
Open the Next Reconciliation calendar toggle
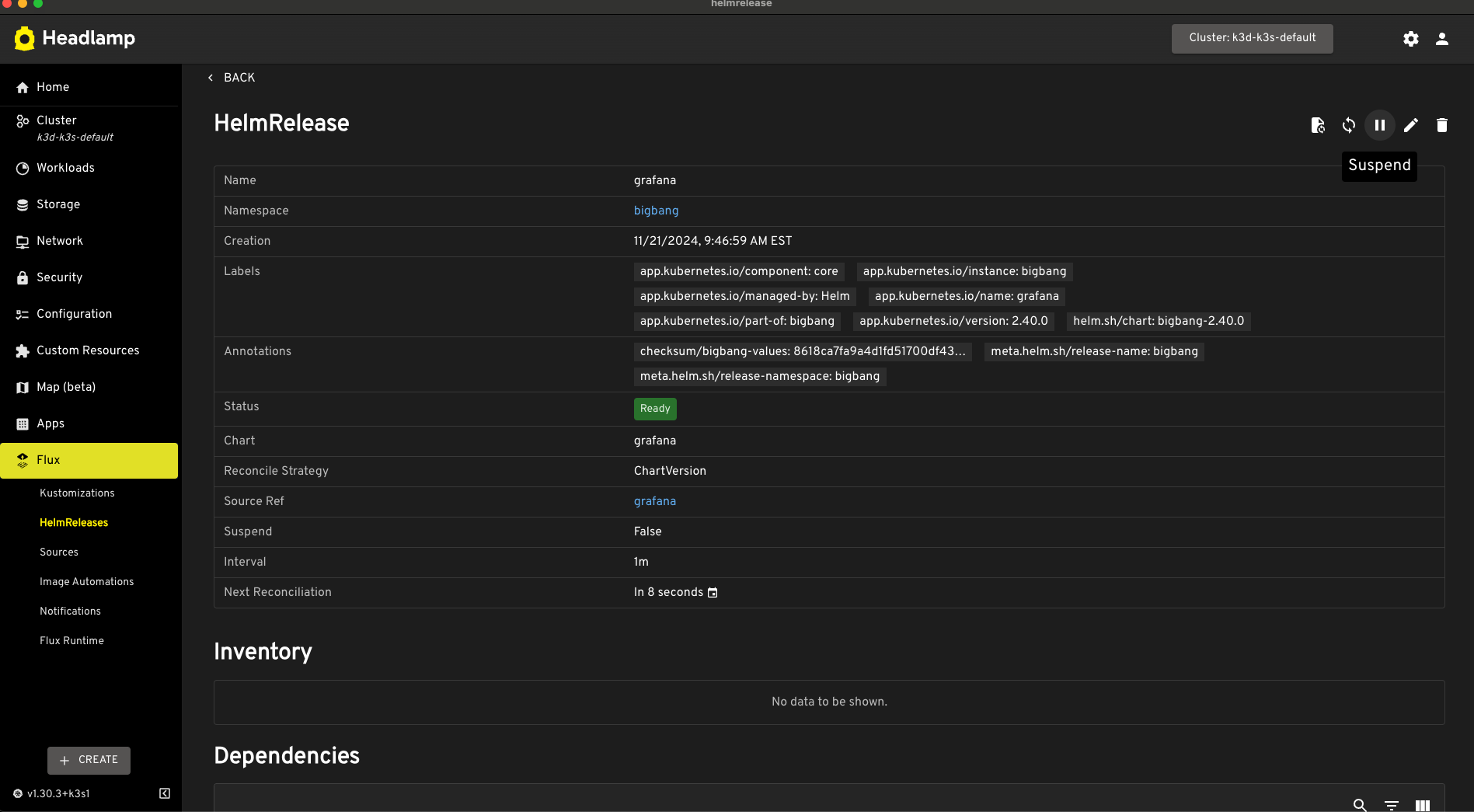(713, 592)
